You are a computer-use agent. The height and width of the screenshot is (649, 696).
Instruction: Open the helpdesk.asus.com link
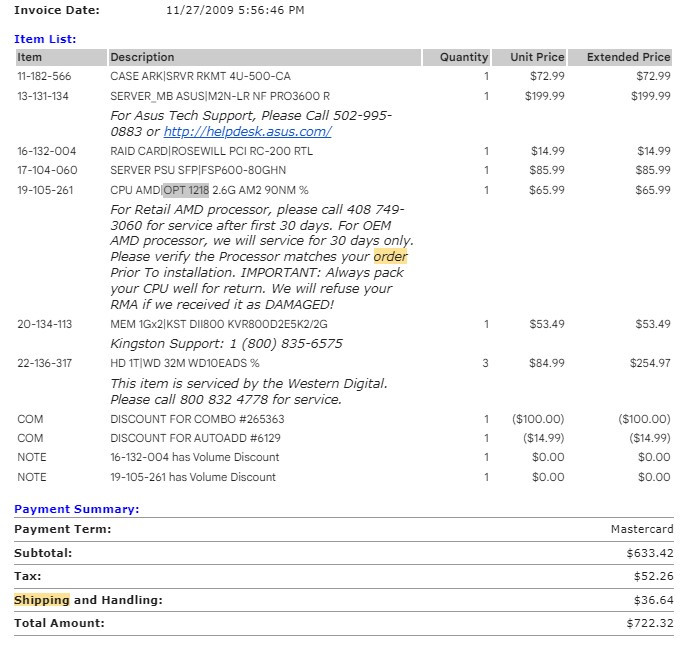pyautogui.click(x=247, y=131)
